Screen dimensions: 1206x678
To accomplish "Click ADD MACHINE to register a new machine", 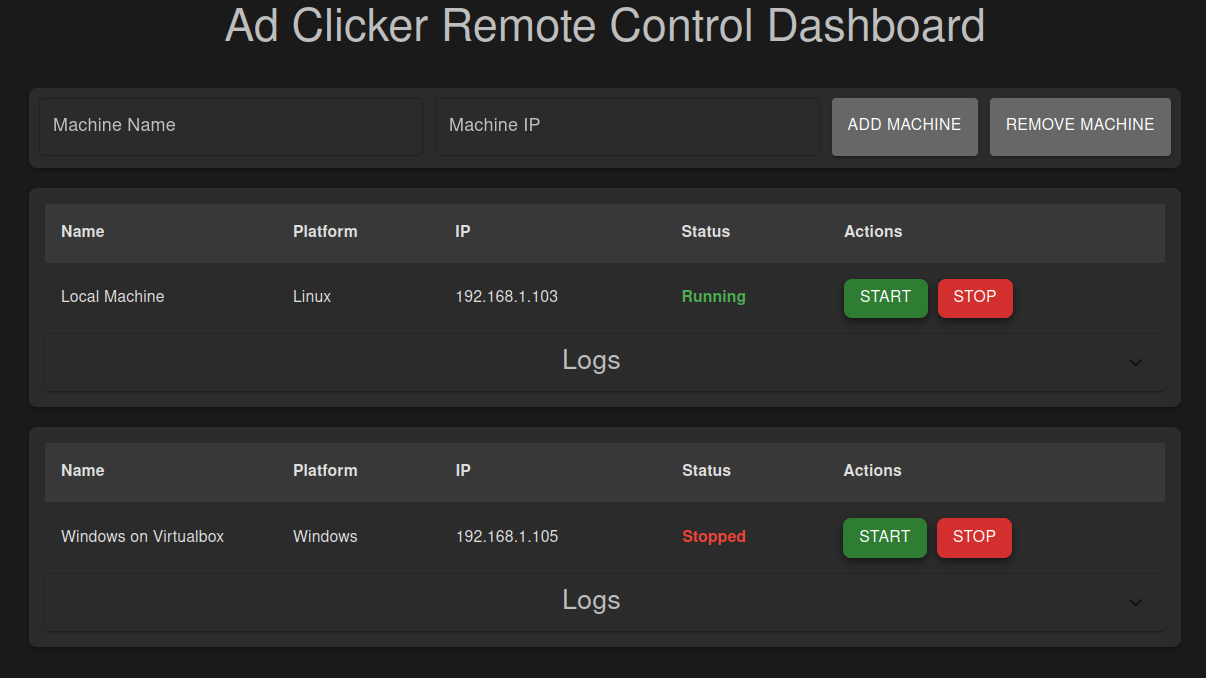I will click(904, 125).
